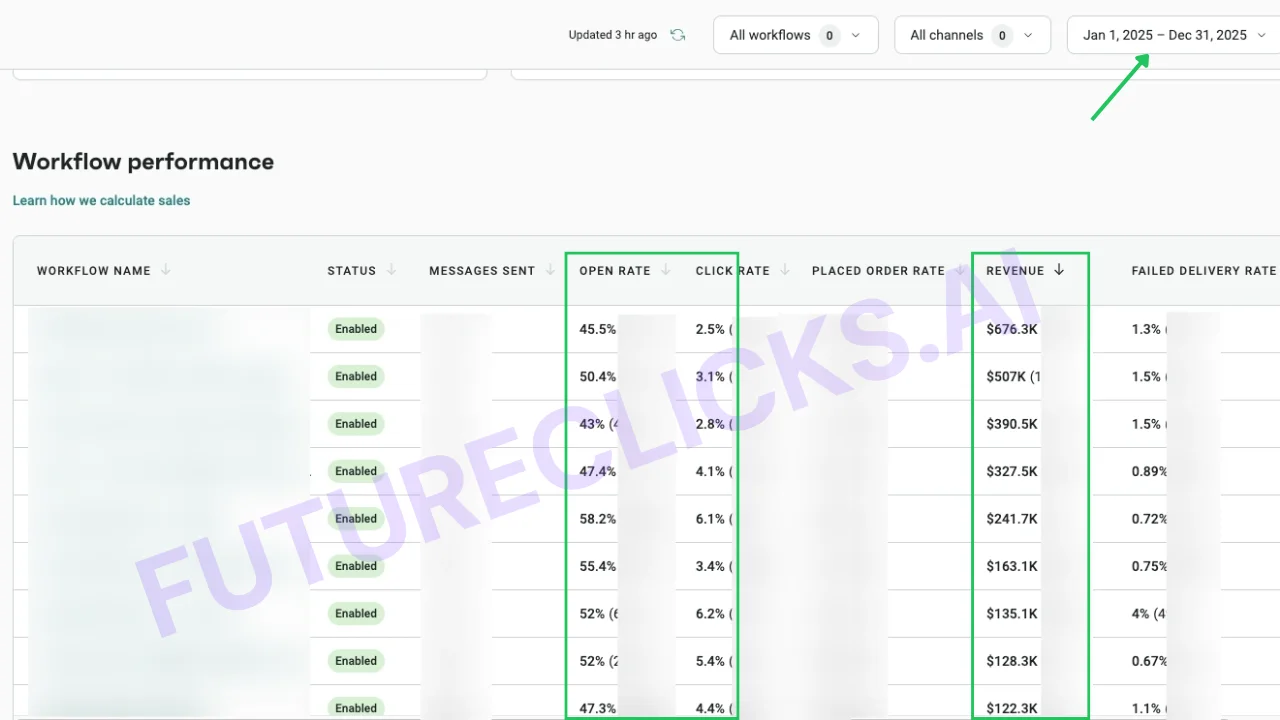Viewport: 1280px width, 720px height.
Task: Click the Placed Order Rate header
Action: [x=878, y=271]
